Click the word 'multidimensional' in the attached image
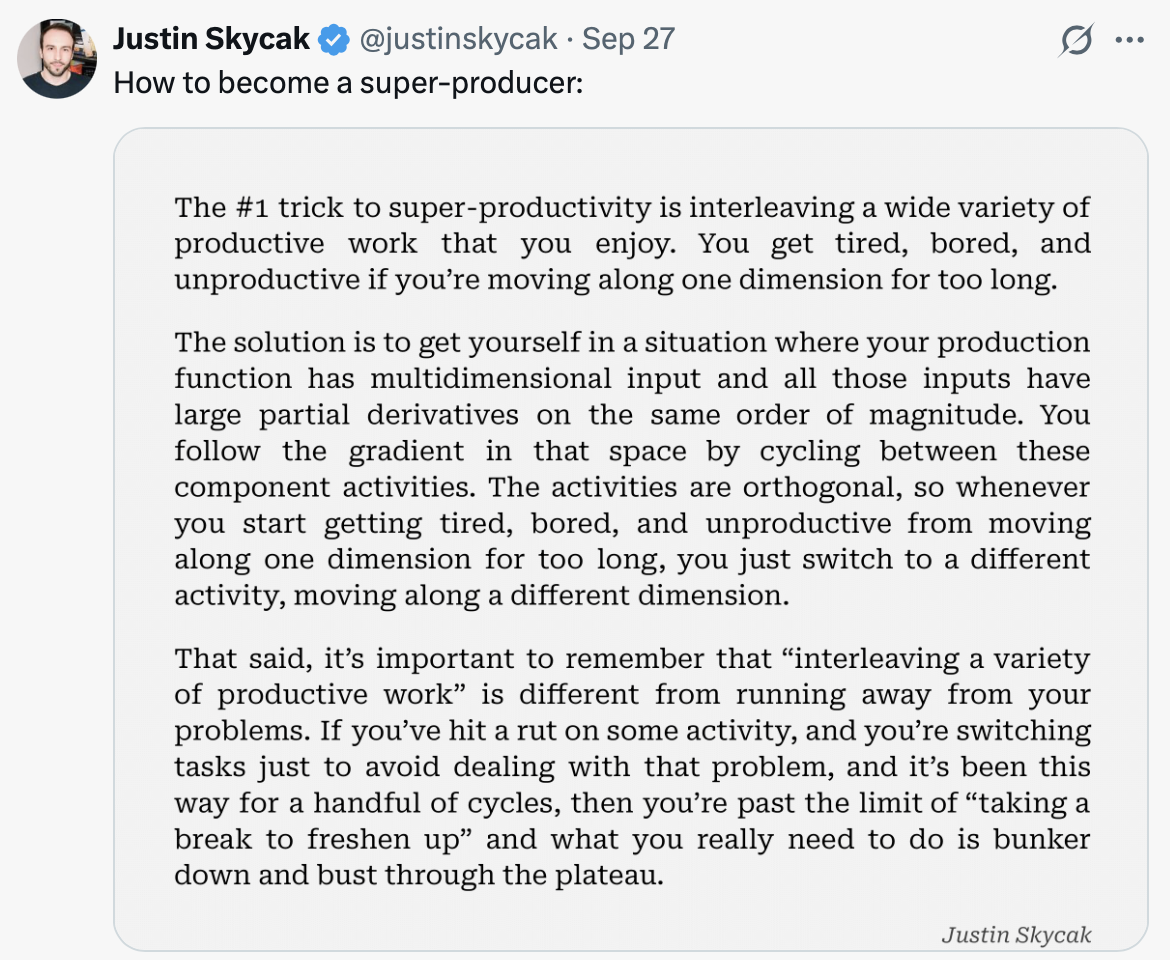This screenshot has height=960, width=1170. pyautogui.click(x=491, y=378)
